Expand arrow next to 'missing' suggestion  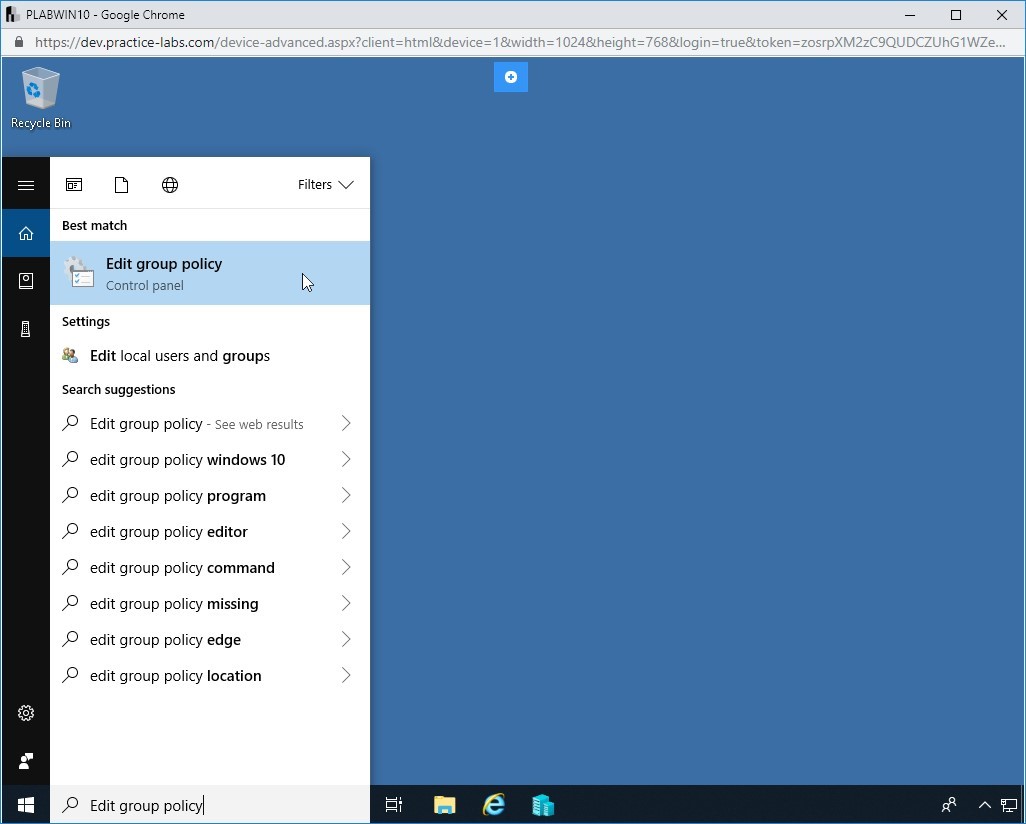click(x=346, y=603)
